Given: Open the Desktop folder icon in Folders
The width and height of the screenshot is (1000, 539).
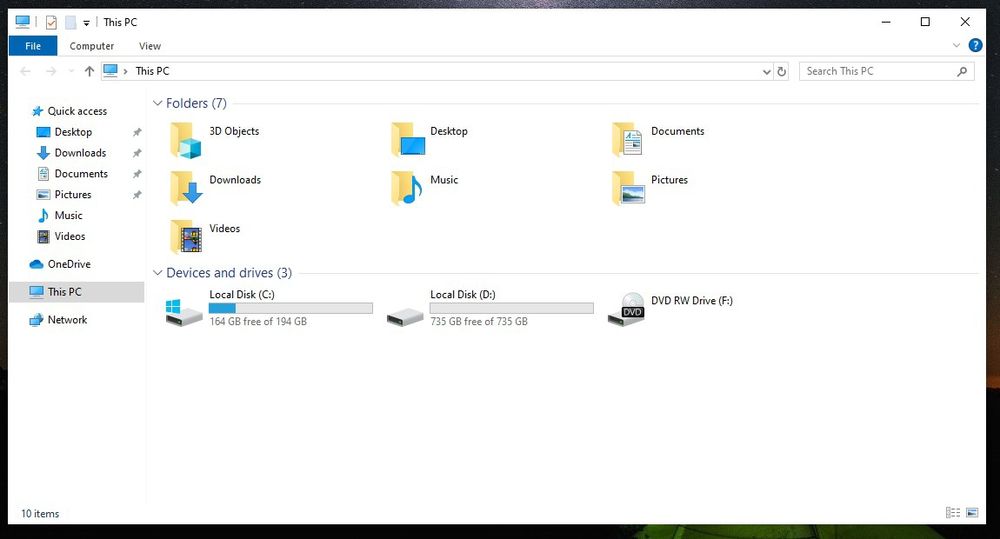Looking at the screenshot, I should coord(408,140).
